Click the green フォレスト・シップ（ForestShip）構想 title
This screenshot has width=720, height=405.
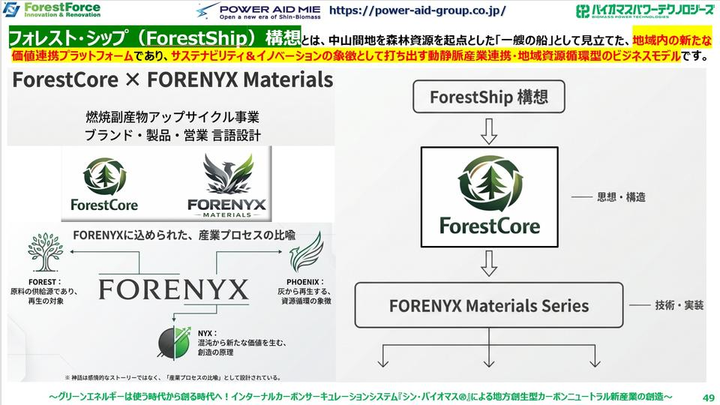tap(155, 37)
